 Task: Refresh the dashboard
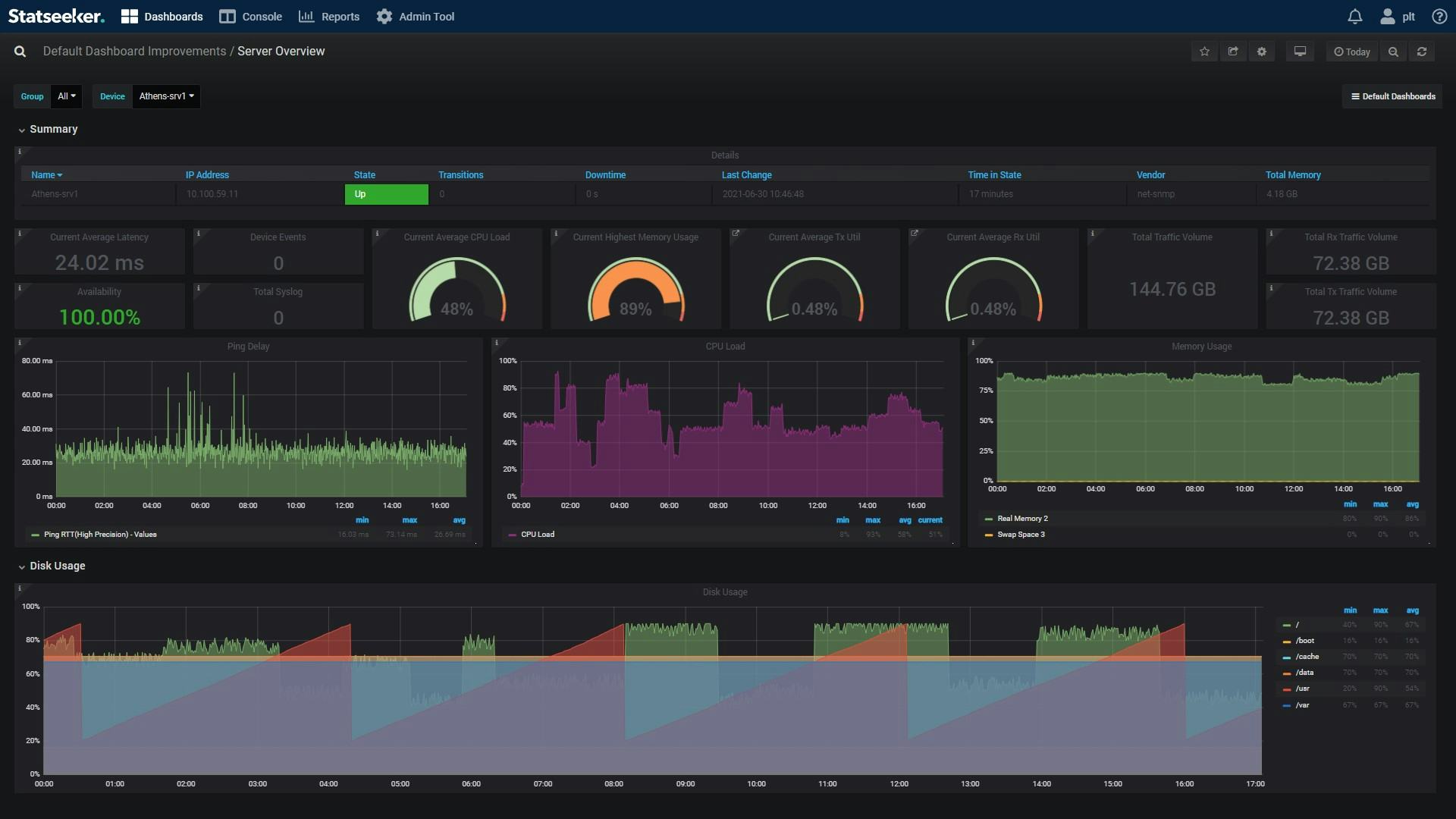[x=1422, y=52]
